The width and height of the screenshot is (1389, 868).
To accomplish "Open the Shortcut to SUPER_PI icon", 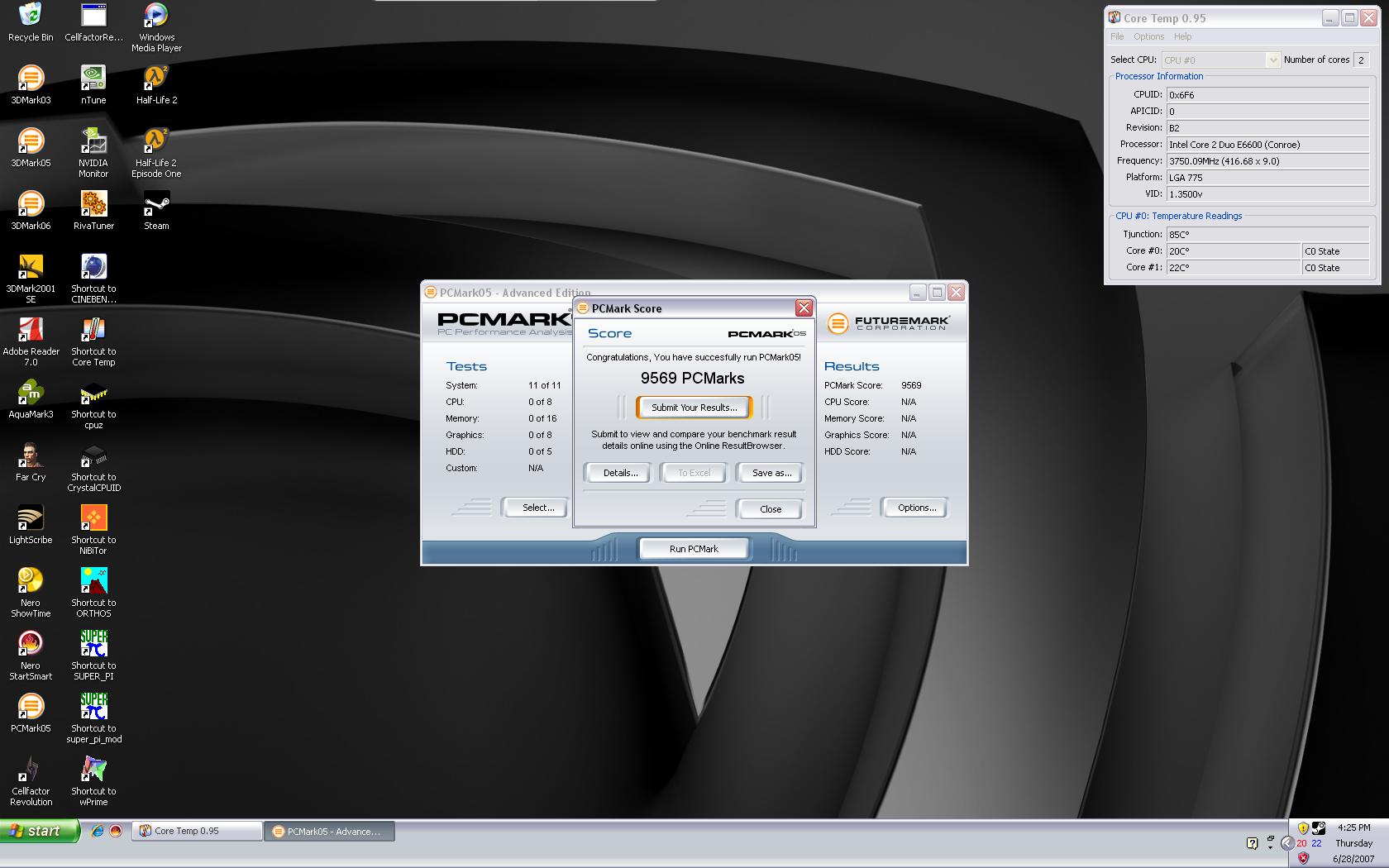I will coord(93,656).
